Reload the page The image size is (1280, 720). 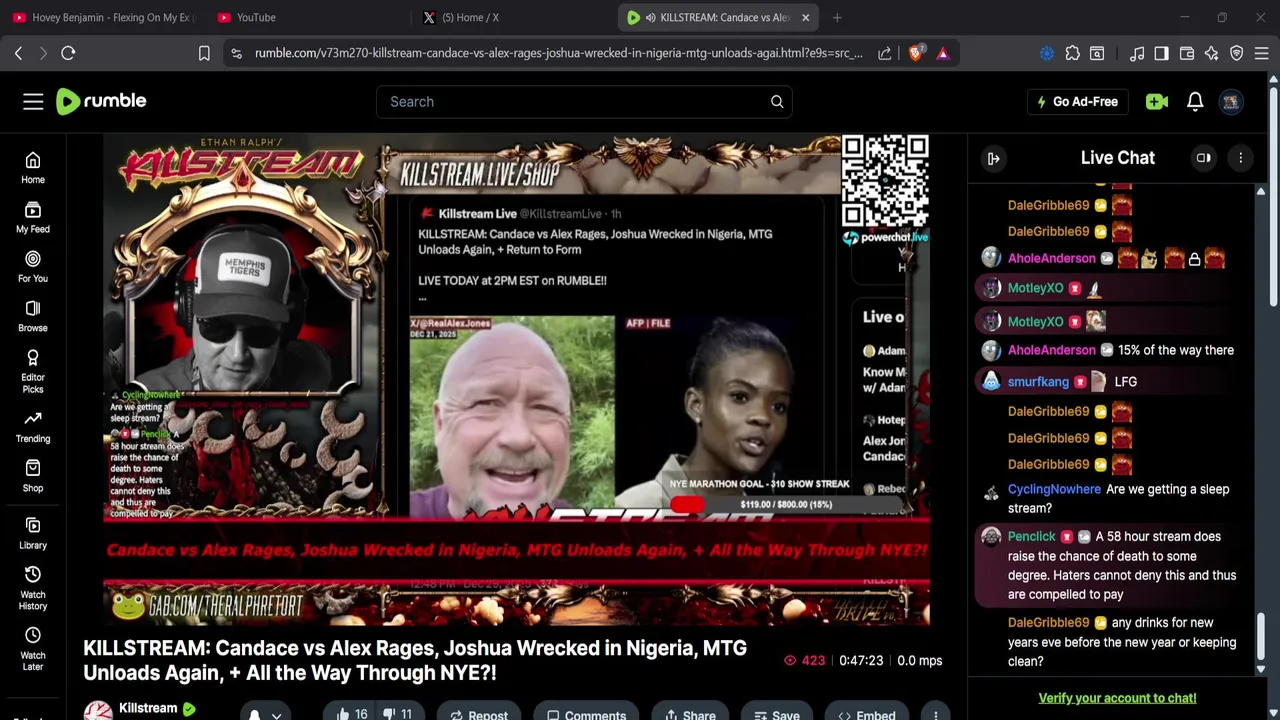click(68, 53)
